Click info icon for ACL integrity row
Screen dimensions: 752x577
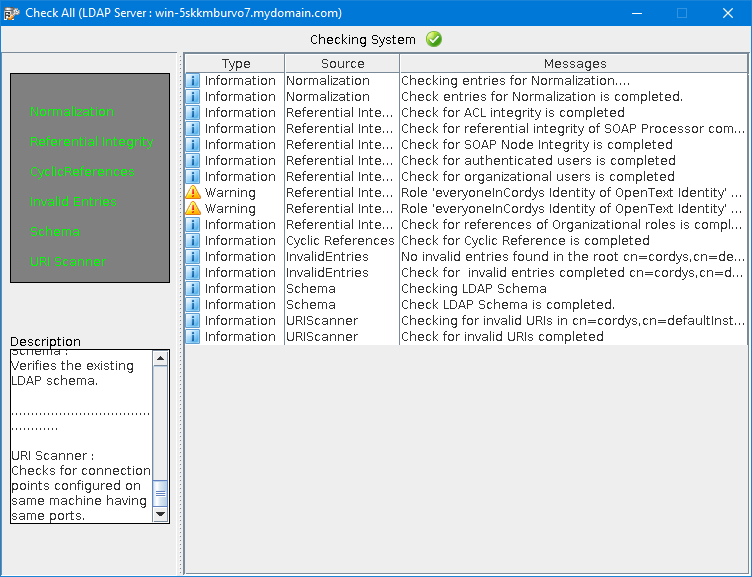(193, 112)
